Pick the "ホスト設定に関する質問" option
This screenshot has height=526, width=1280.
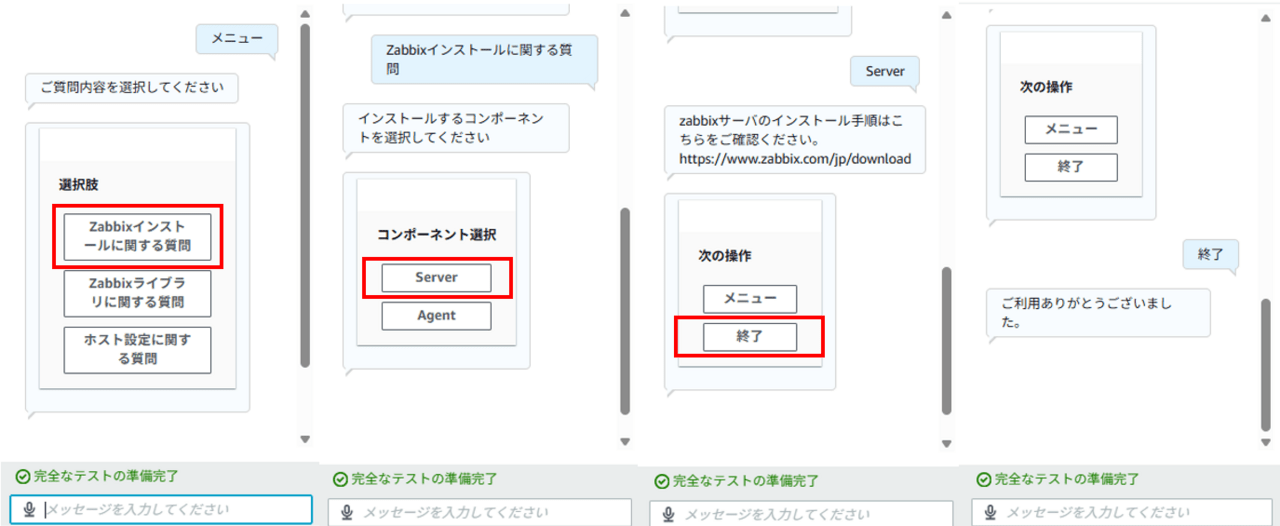coord(137,350)
